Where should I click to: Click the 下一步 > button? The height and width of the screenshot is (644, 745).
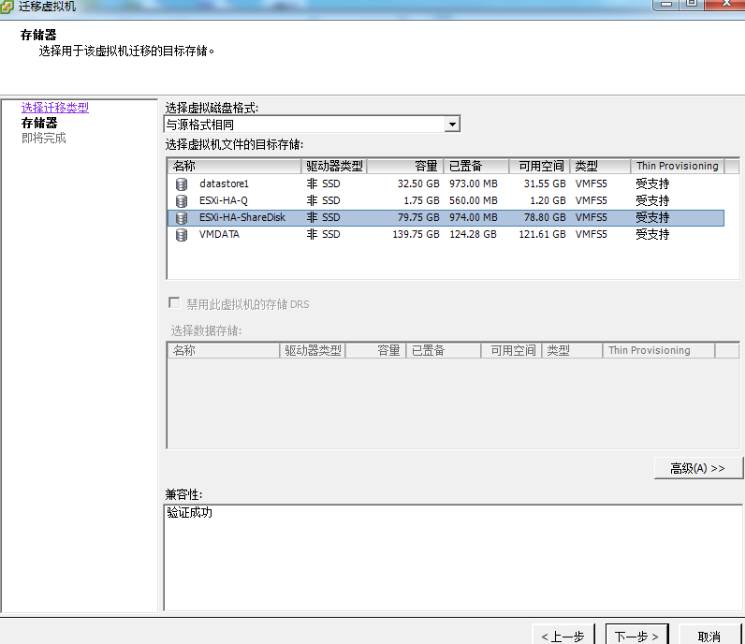click(636, 636)
